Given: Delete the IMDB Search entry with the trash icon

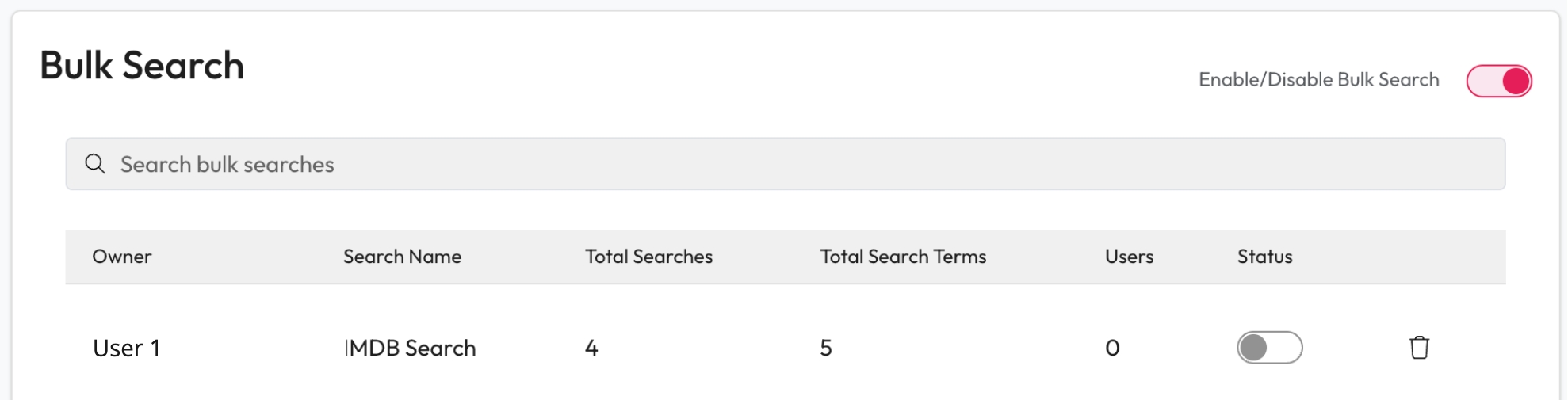Looking at the screenshot, I should click(1419, 348).
